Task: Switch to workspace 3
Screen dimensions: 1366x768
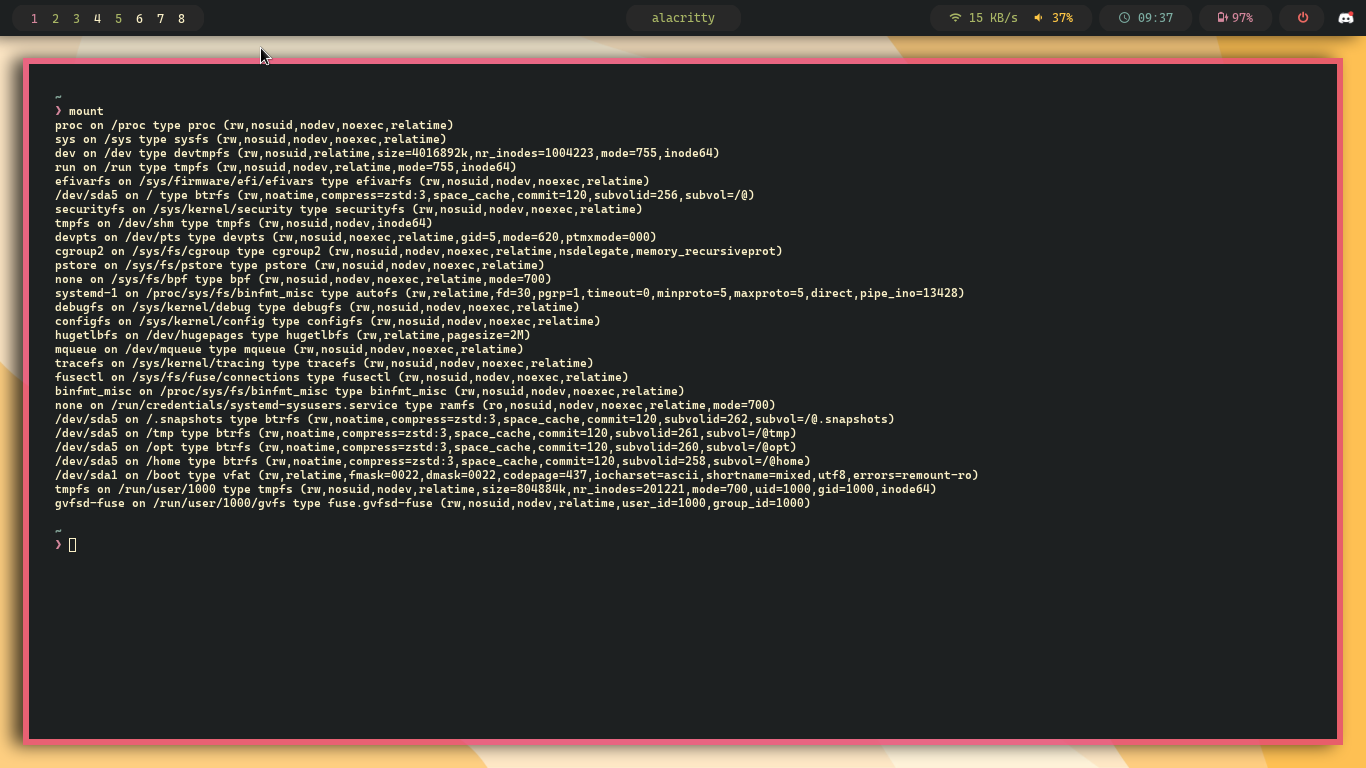Action: click(76, 19)
